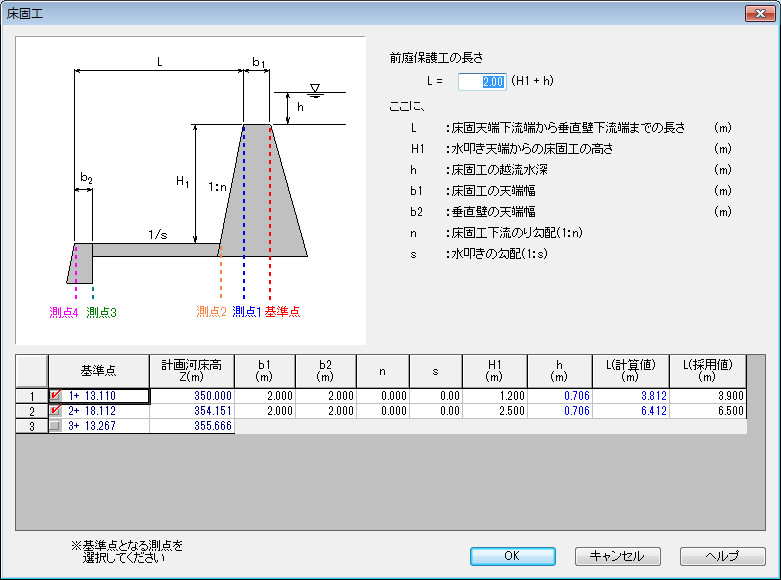Click the L(計算値) column header

tap(631, 371)
